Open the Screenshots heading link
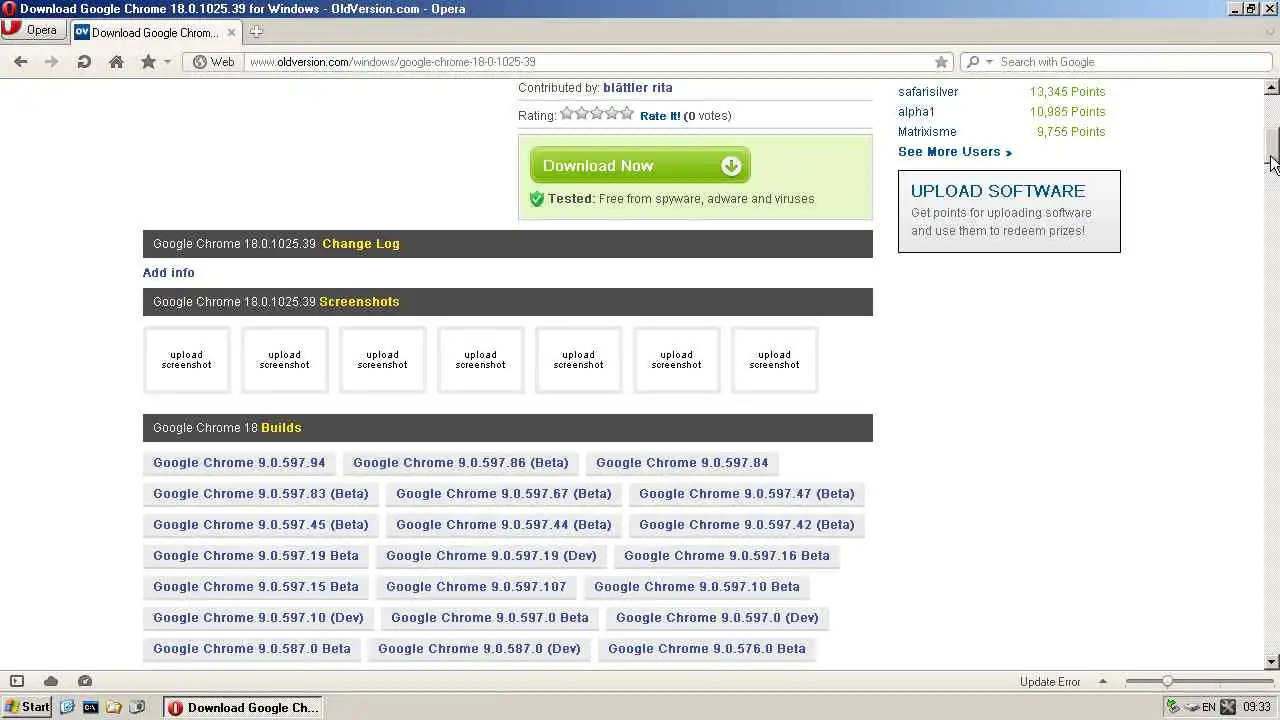Image resolution: width=1280 pixels, height=720 pixels. [359, 302]
